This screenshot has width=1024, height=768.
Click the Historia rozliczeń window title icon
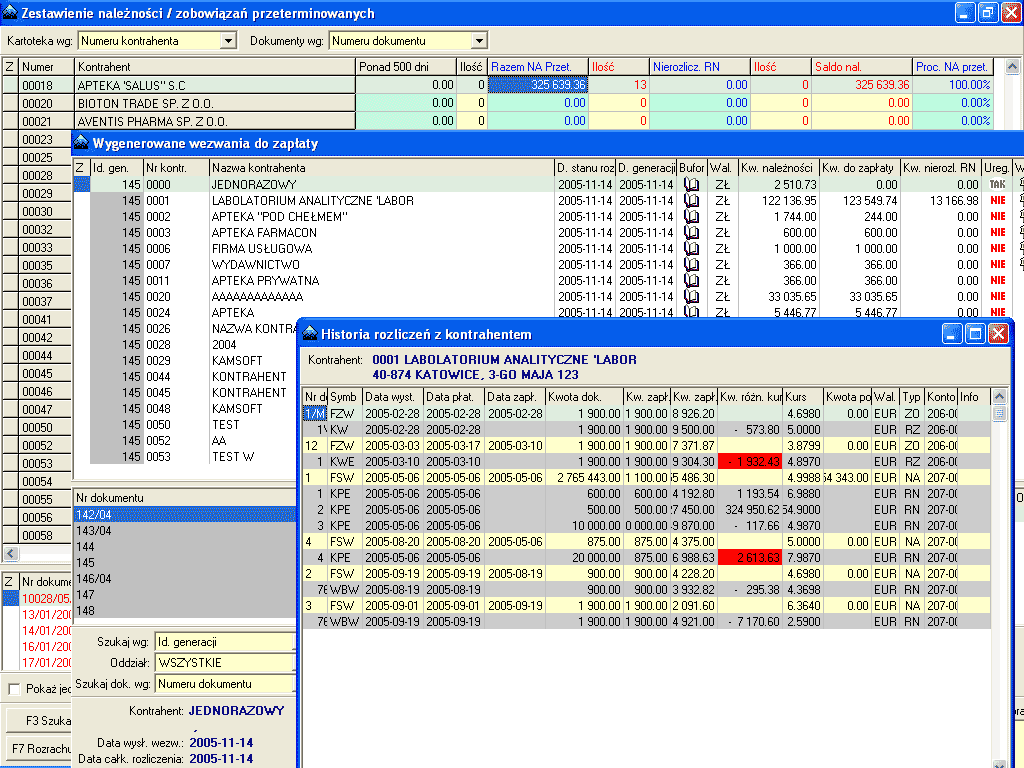coord(309,334)
